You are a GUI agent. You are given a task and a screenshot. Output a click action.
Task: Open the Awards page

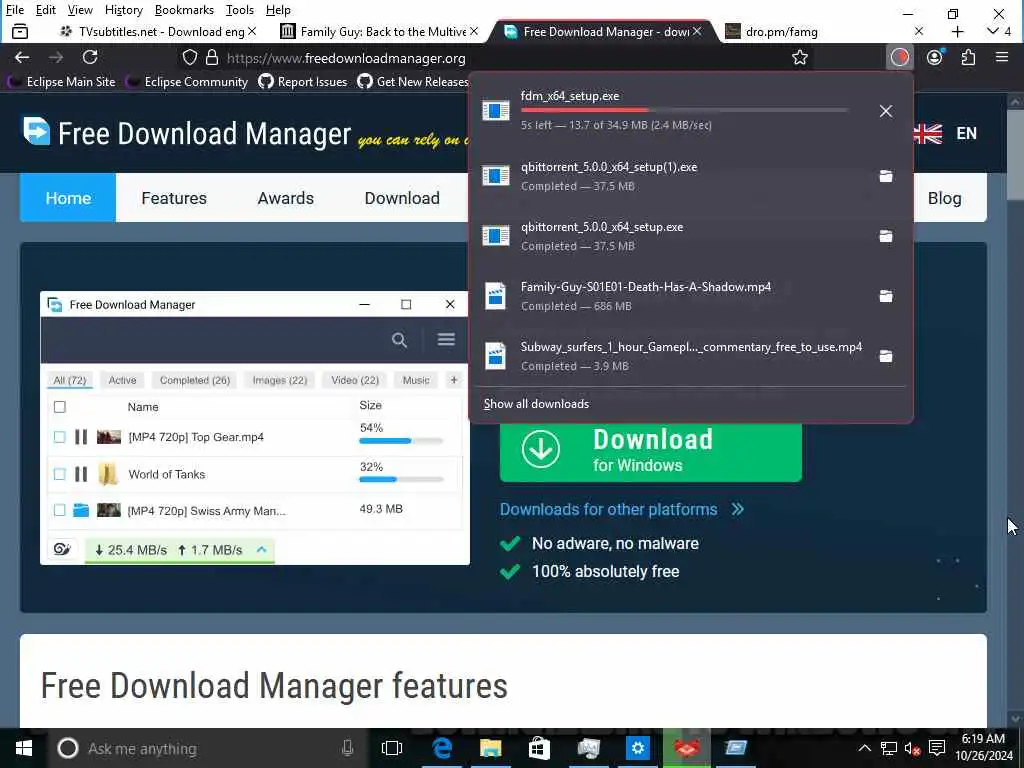click(285, 198)
